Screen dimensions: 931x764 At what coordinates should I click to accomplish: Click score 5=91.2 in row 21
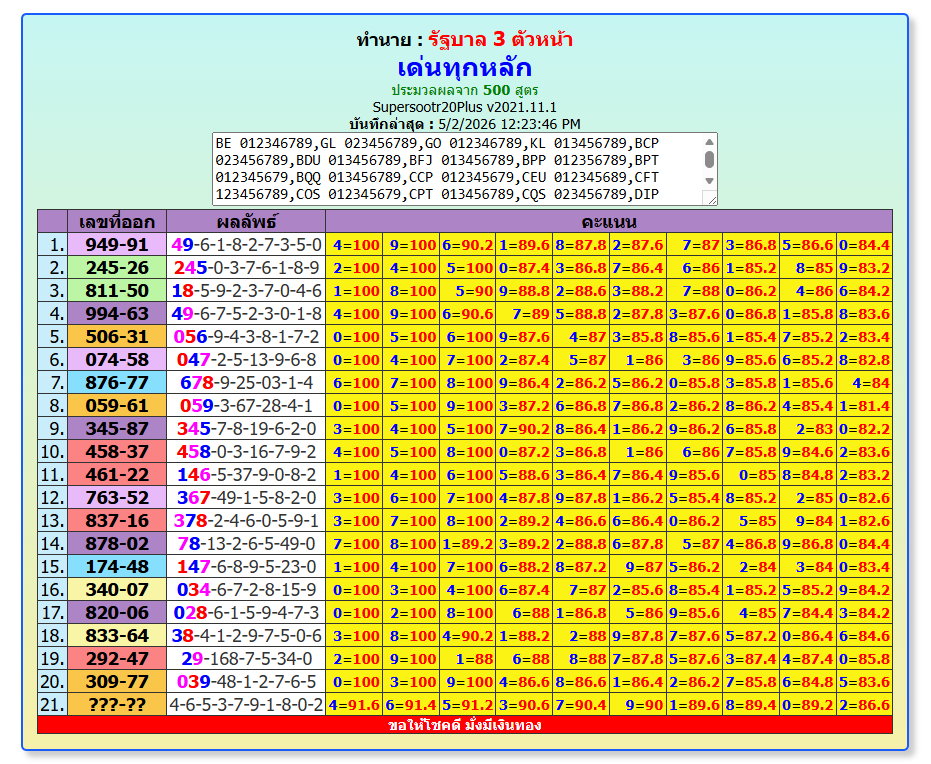[467, 705]
